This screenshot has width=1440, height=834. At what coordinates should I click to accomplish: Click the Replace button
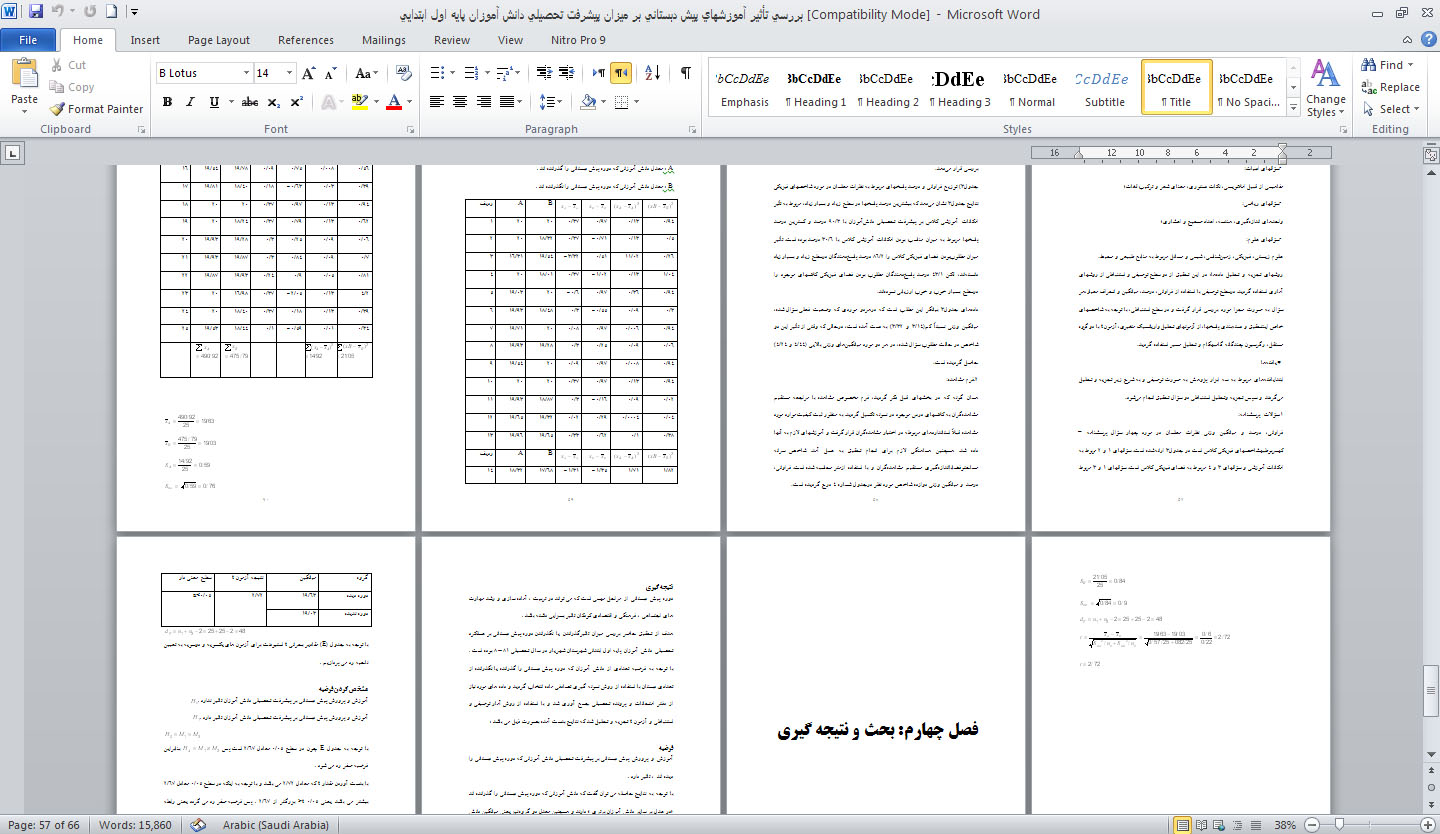(x=1390, y=87)
